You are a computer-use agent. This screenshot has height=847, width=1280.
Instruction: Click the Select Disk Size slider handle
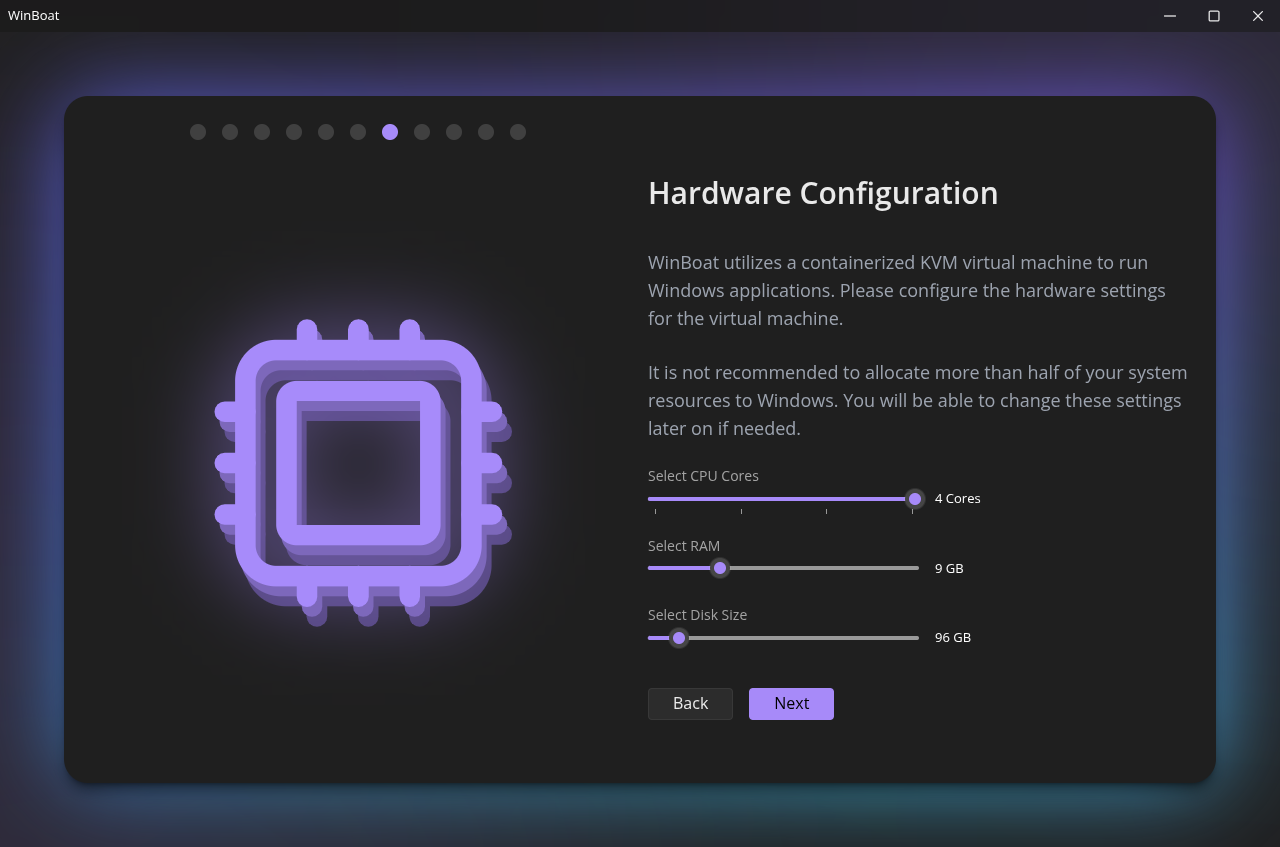(x=679, y=638)
